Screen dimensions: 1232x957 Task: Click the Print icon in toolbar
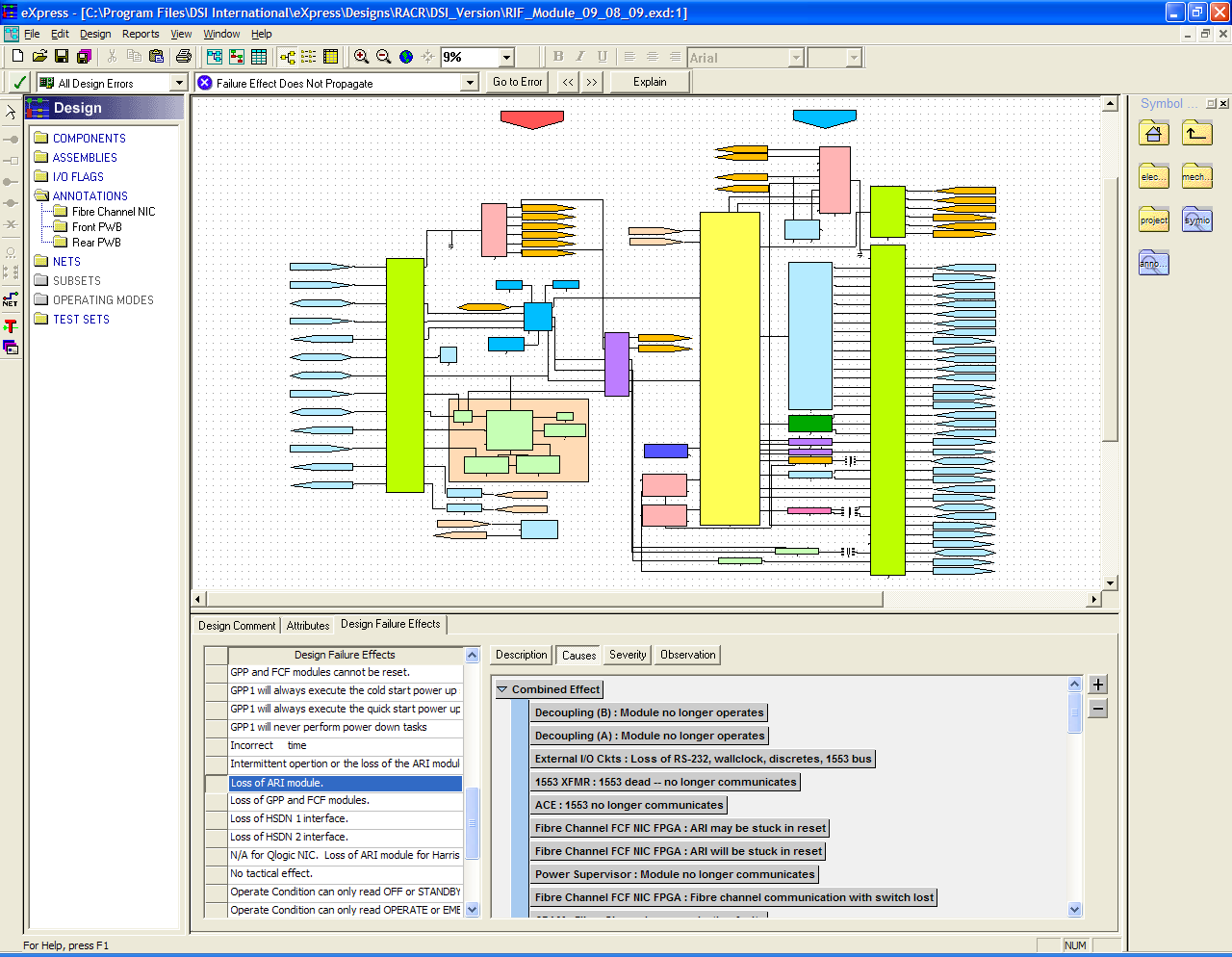click(x=184, y=57)
